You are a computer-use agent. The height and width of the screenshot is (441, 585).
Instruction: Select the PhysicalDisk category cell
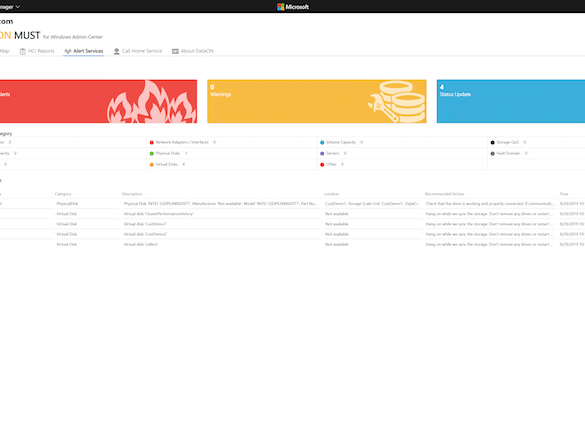67,204
